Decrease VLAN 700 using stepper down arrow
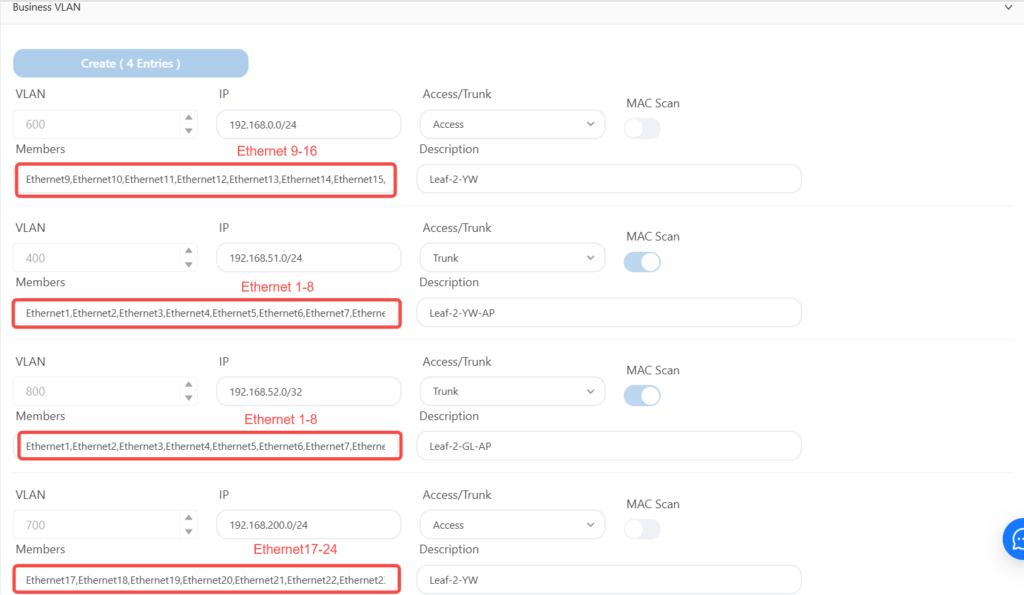 (x=189, y=532)
